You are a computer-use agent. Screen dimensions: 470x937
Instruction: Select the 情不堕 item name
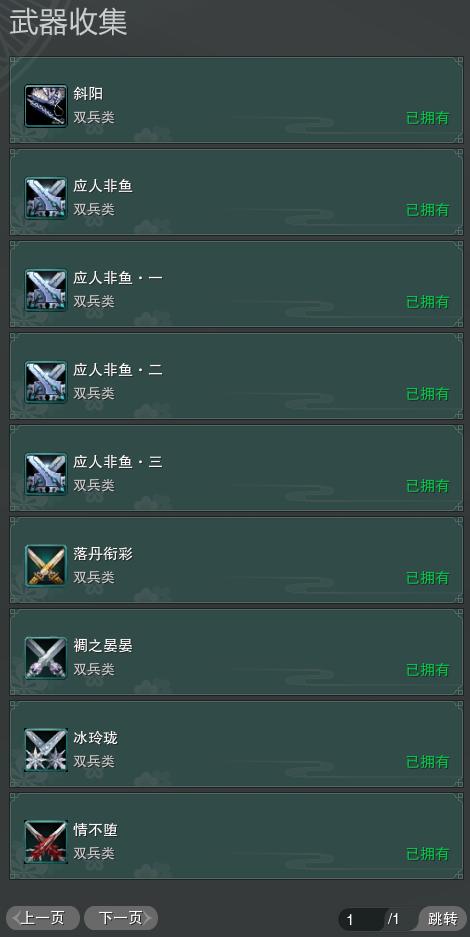pyautogui.click(x=96, y=830)
